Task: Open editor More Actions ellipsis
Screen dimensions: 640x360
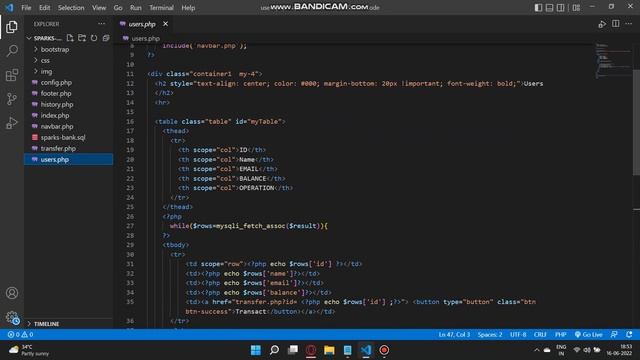Action: (x=629, y=24)
